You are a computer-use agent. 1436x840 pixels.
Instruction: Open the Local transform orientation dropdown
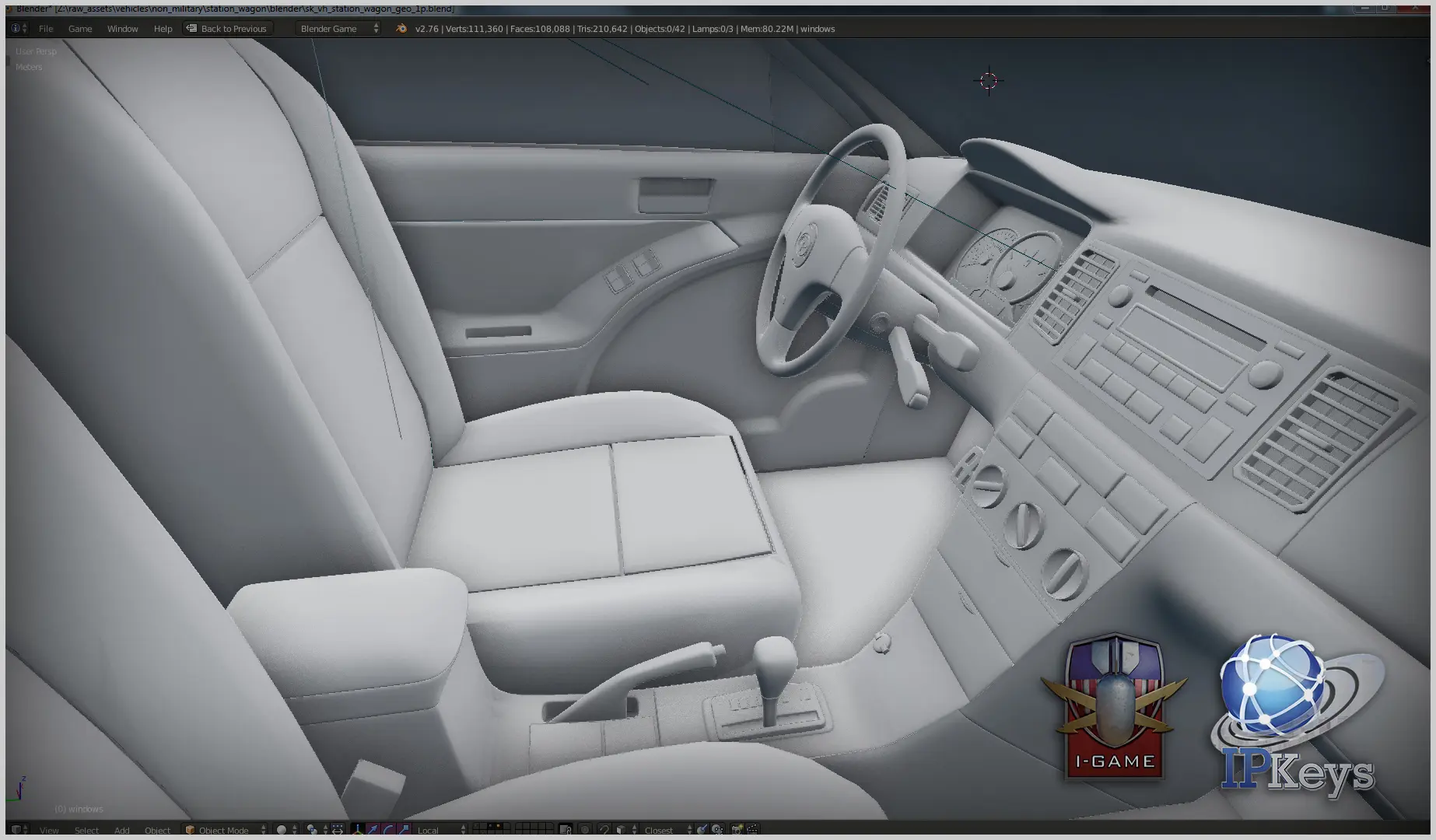[x=440, y=830]
